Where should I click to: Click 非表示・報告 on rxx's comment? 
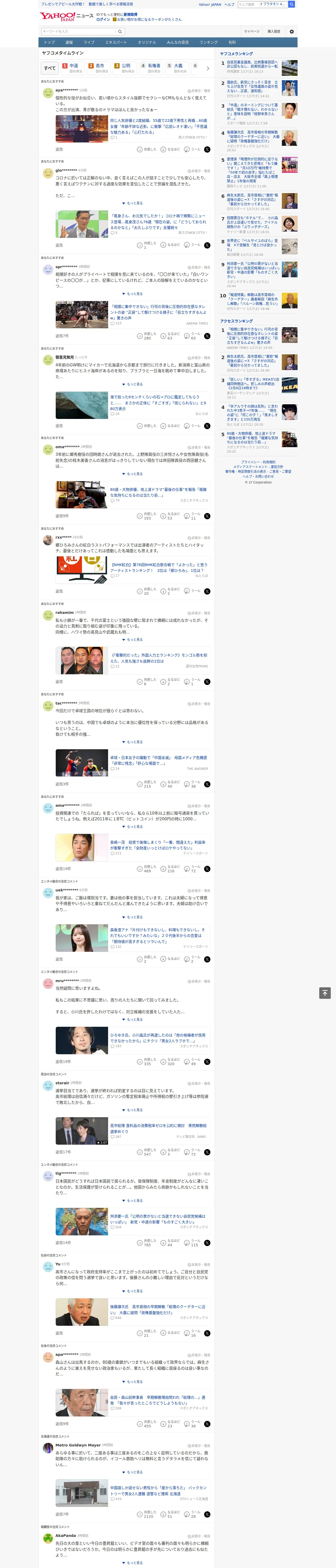(199, 538)
